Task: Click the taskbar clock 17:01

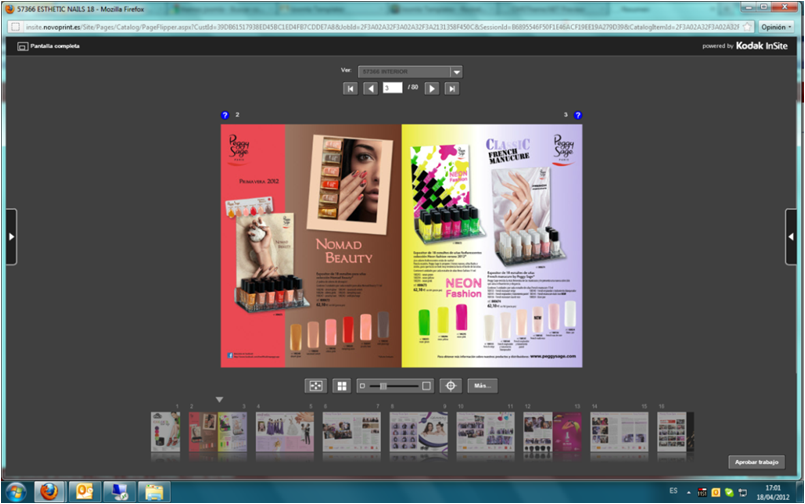Action: coord(773,488)
